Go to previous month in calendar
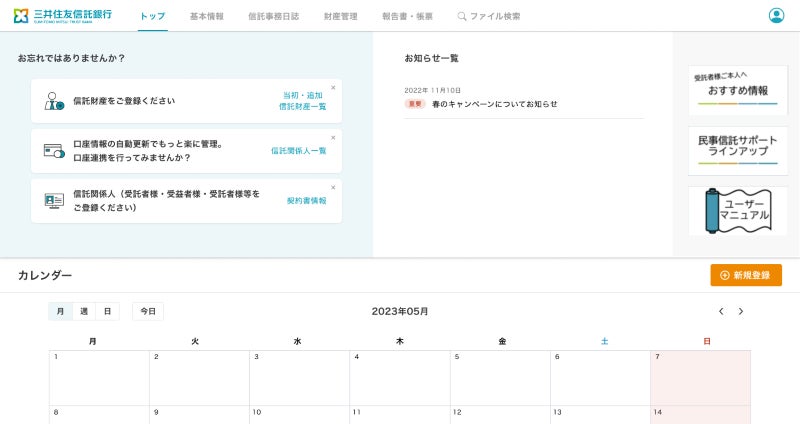This screenshot has width=800, height=424. pos(721,311)
